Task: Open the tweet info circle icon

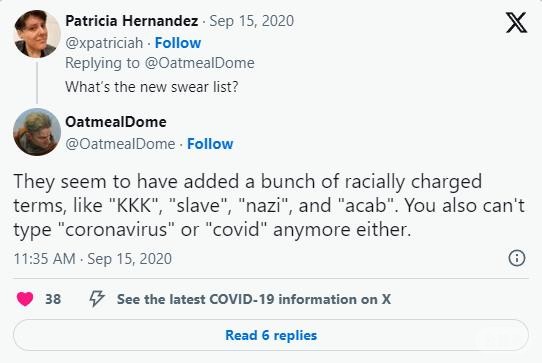Action: (517, 258)
